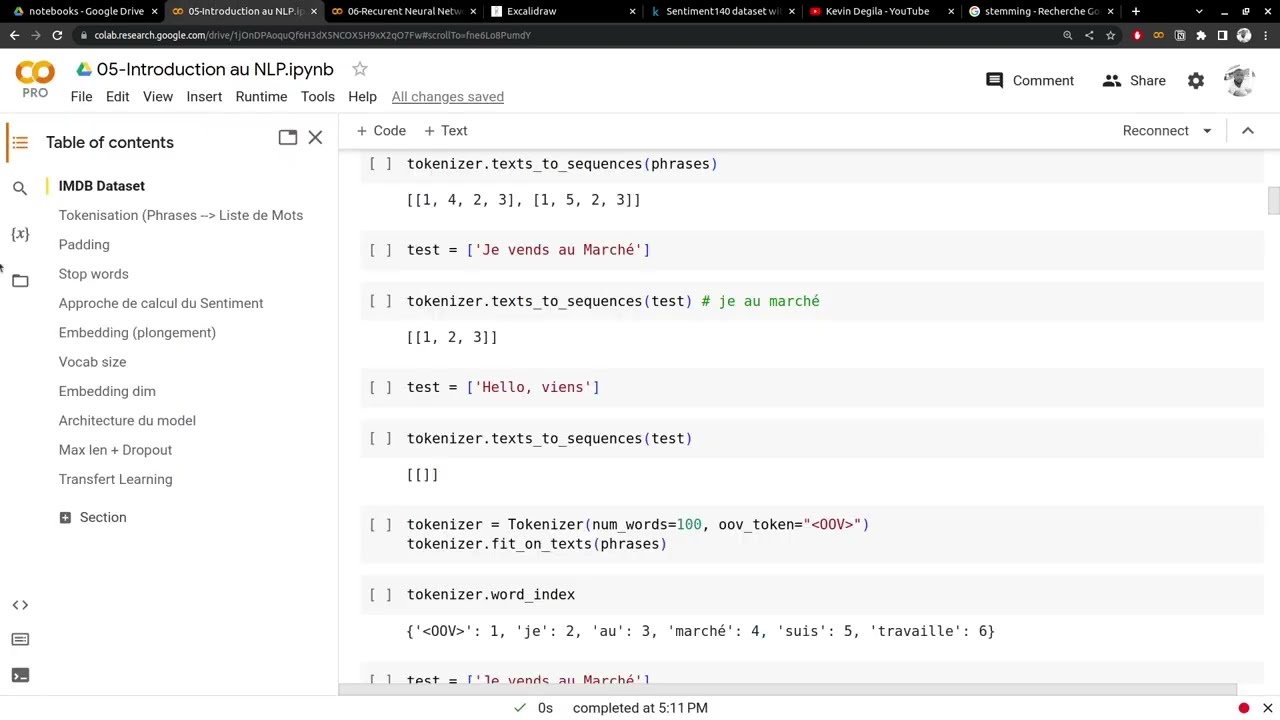Expand the Section entry plus icon
Viewport: 1280px width, 720px height.
point(65,517)
